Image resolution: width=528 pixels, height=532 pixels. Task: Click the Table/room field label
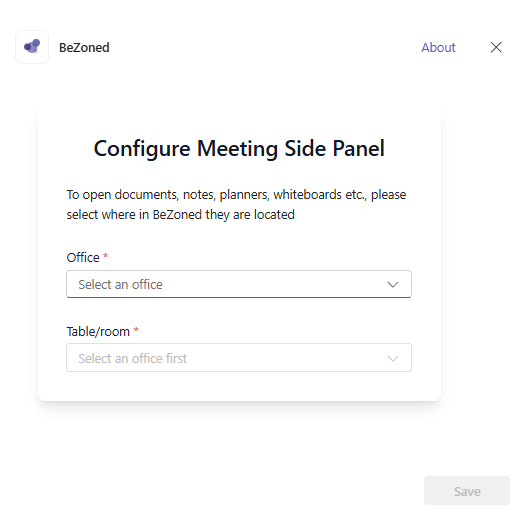(x=98, y=331)
